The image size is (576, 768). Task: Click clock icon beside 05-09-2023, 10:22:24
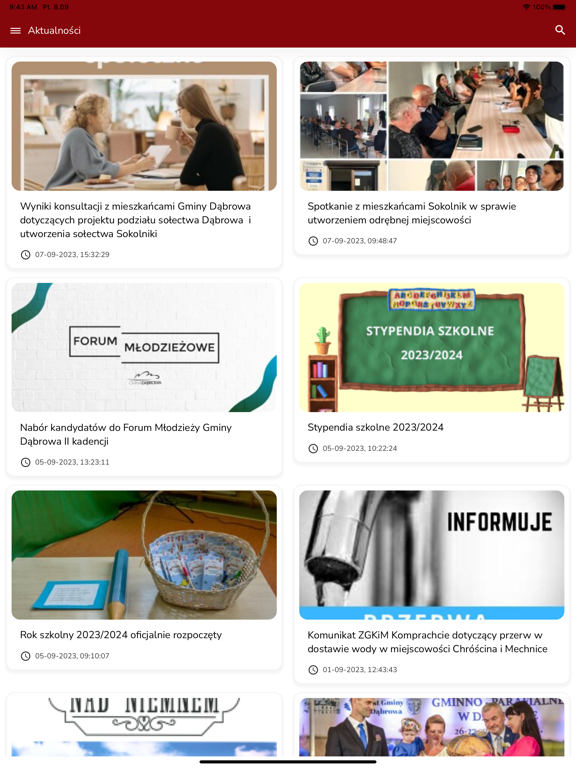[x=313, y=449]
